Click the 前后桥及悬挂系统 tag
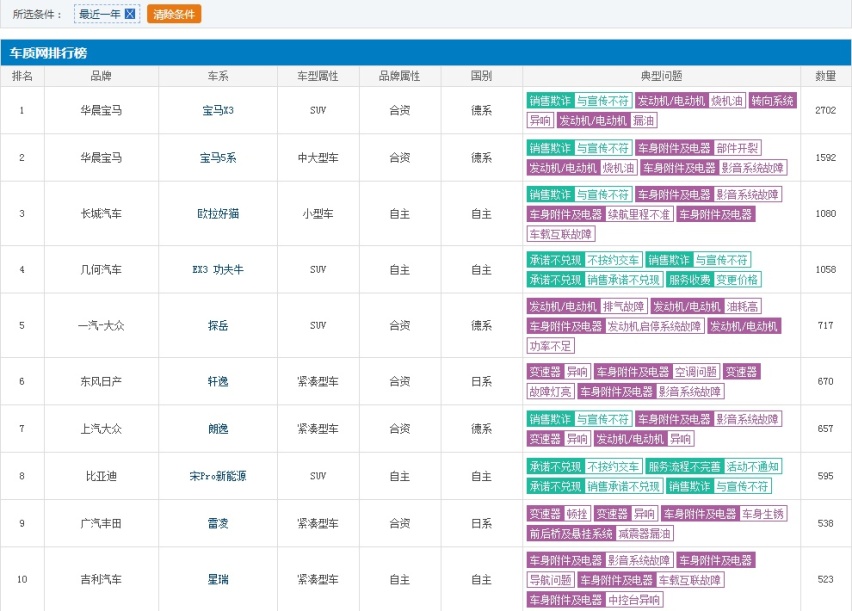852x611 pixels. 571,533
